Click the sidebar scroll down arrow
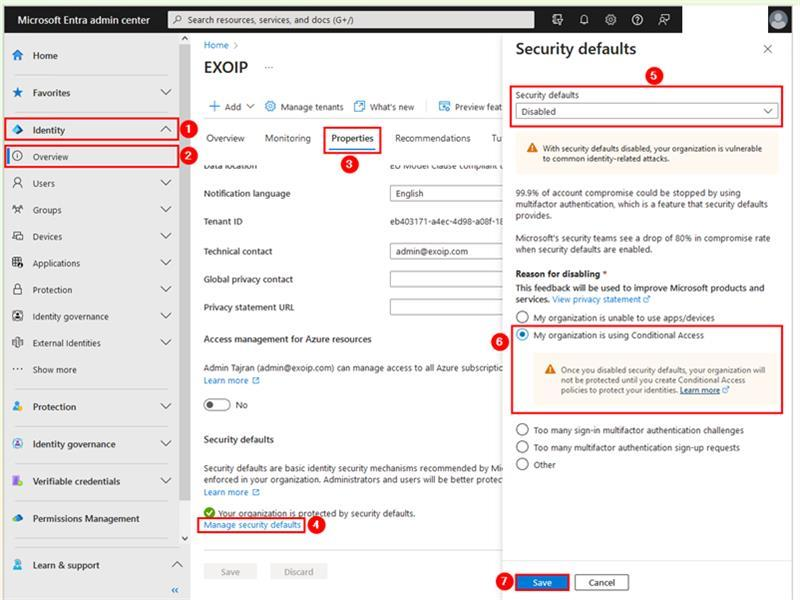Viewport: 800px width, 600px height. click(185, 538)
